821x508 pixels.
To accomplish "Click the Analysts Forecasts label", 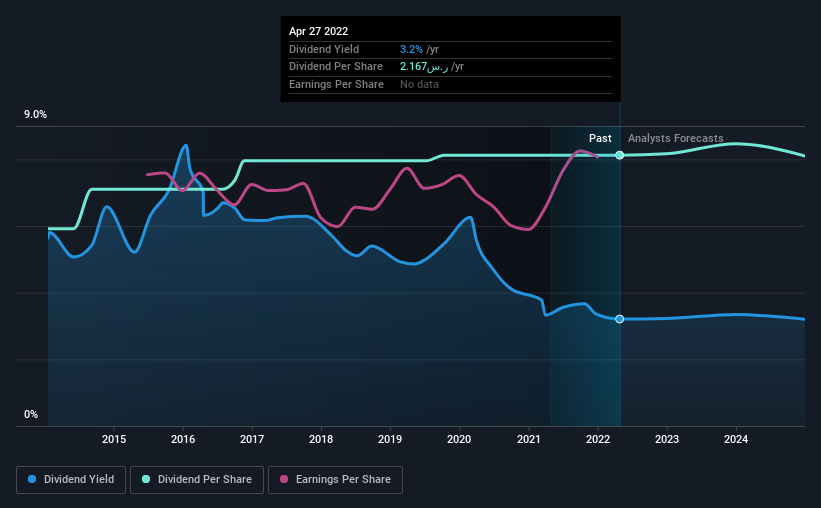I will [x=675, y=138].
